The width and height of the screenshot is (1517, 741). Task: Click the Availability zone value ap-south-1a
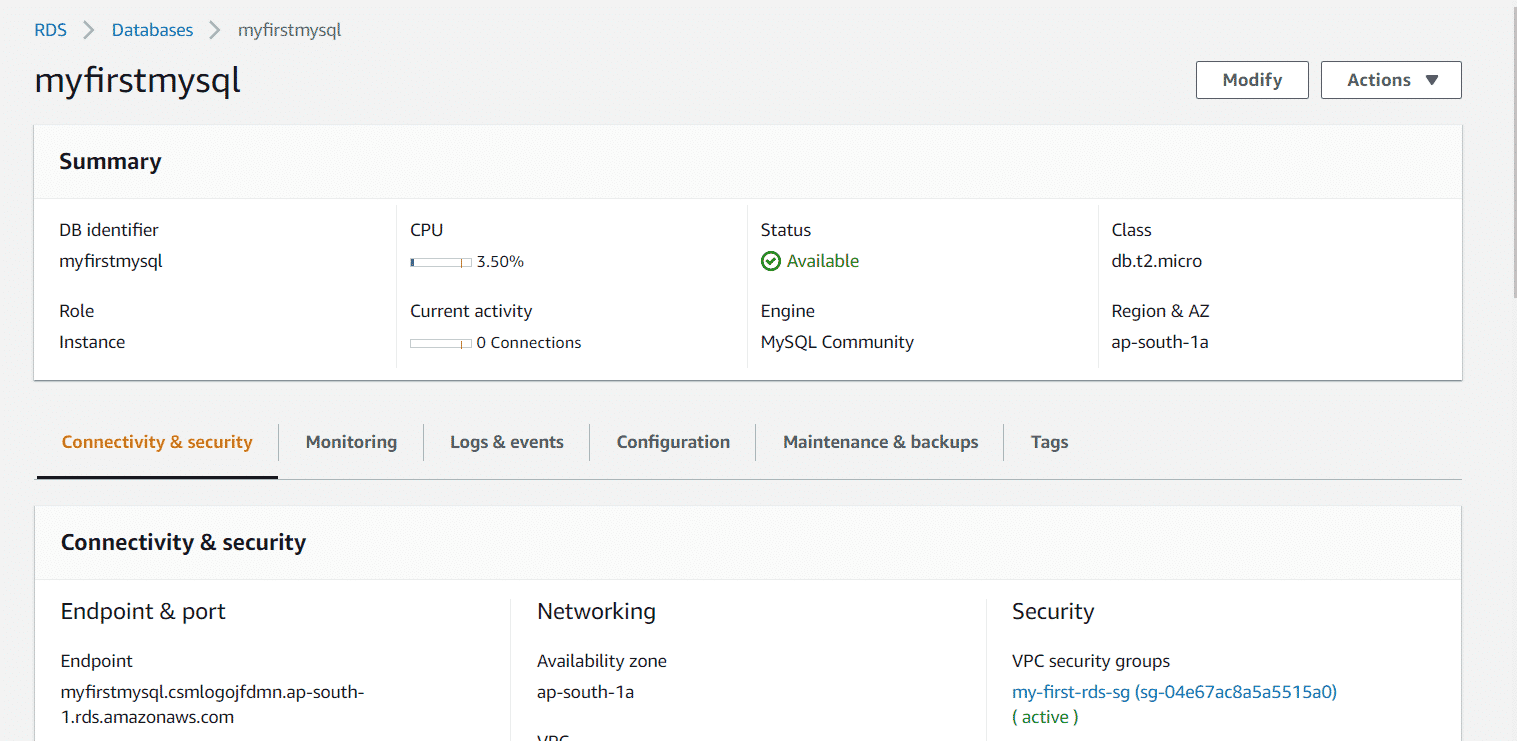pyautogui.click(x=585, y=691)
